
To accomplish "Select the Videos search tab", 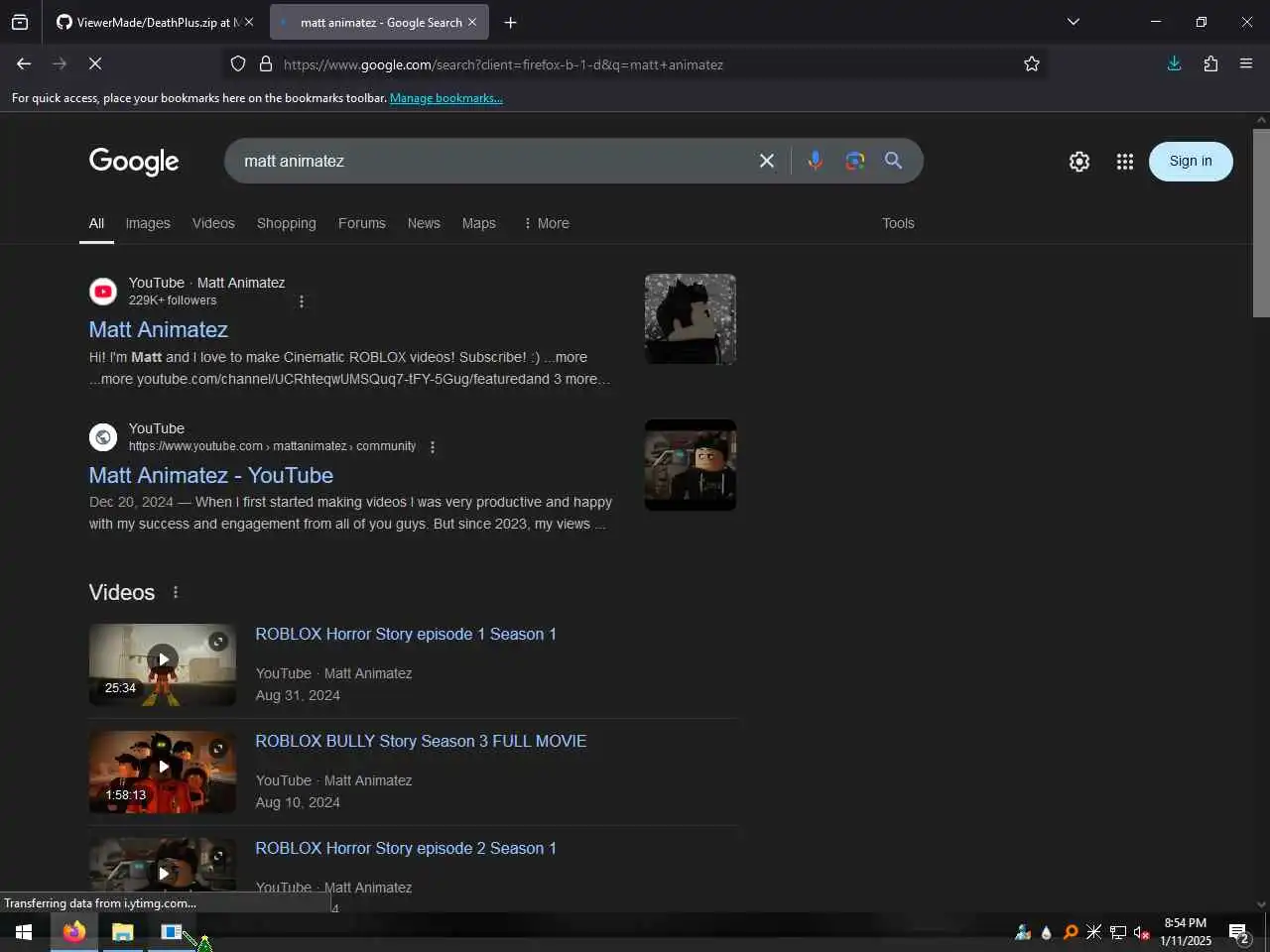I will pyautogui.click(x=213, y=223).
